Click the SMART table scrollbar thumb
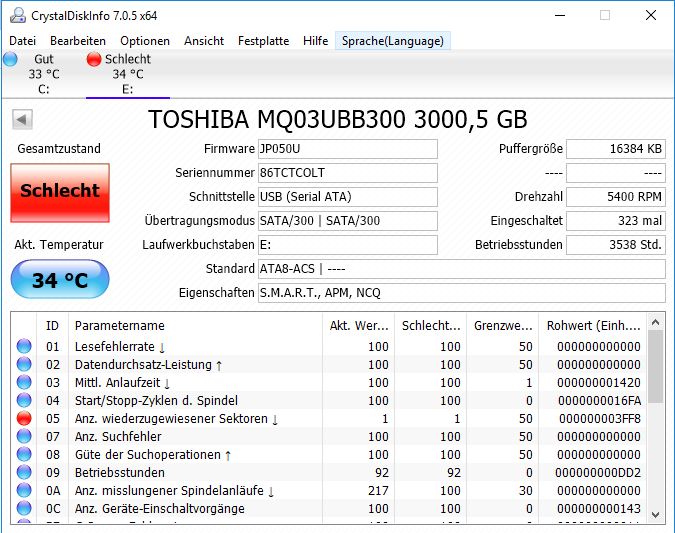The image size is (675, 533). point(656,366)
